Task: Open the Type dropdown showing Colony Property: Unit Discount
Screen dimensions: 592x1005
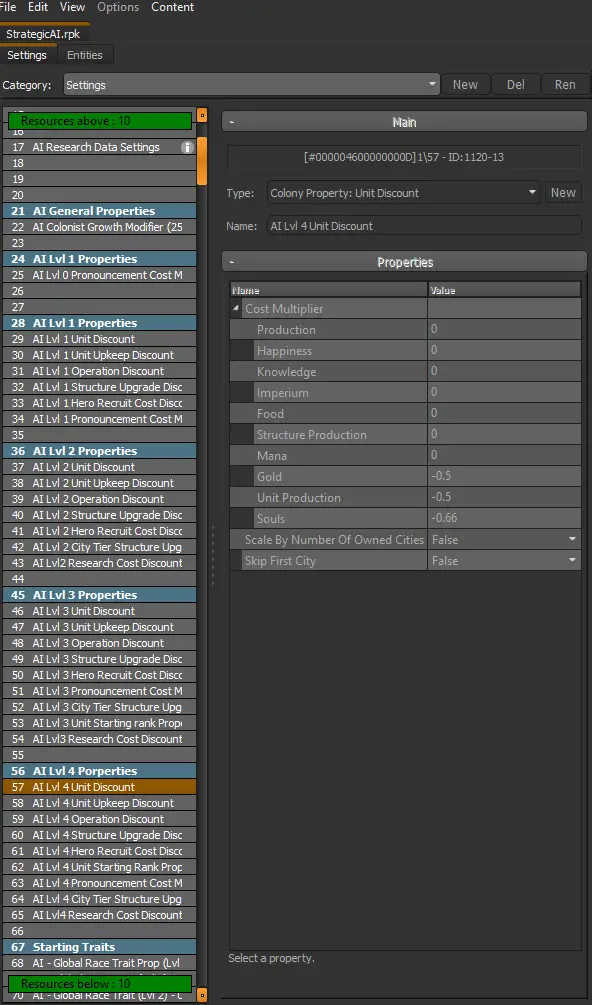Action: [x=404, y=192]
